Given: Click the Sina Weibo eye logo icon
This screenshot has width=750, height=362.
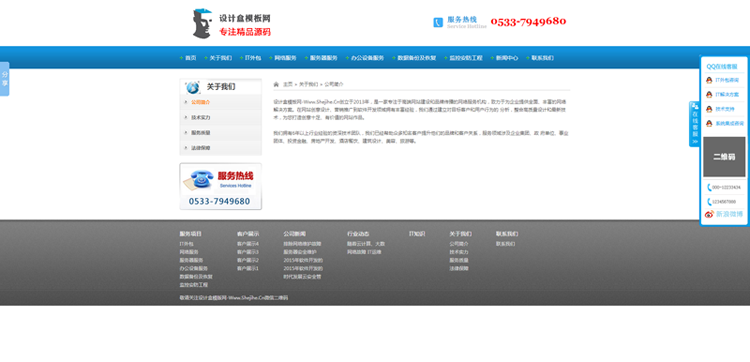Looking at the screenshot, I should coord(709,214).
